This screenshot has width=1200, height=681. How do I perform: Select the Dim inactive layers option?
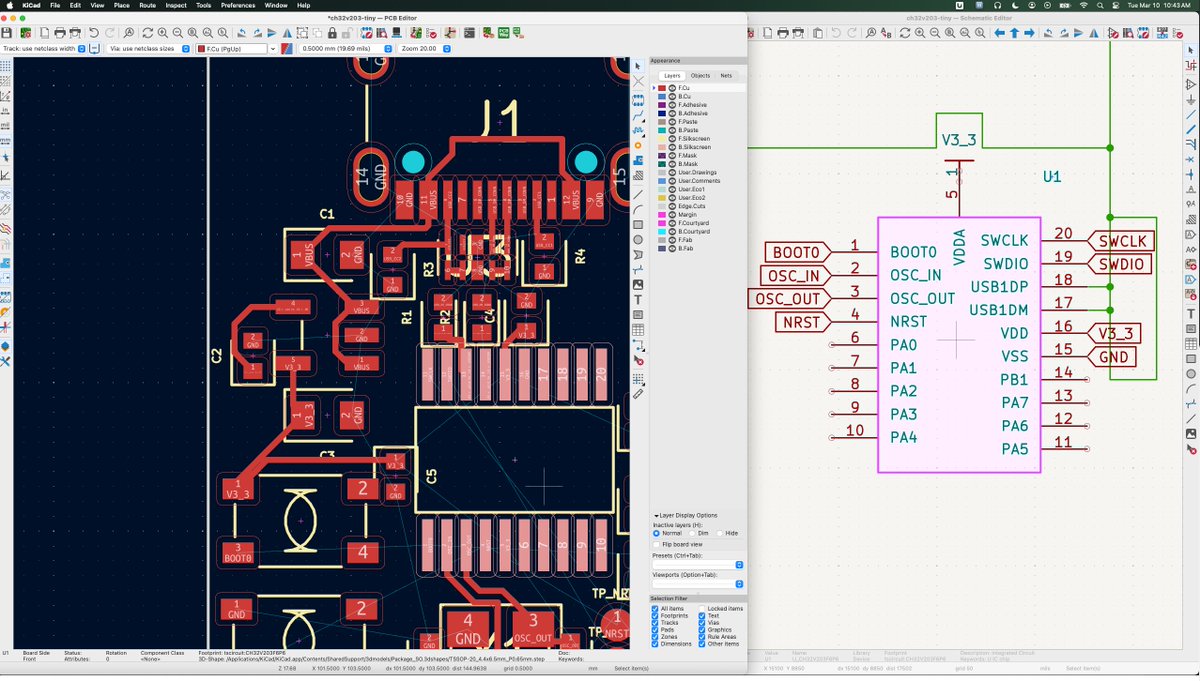[x=692, y=533]
